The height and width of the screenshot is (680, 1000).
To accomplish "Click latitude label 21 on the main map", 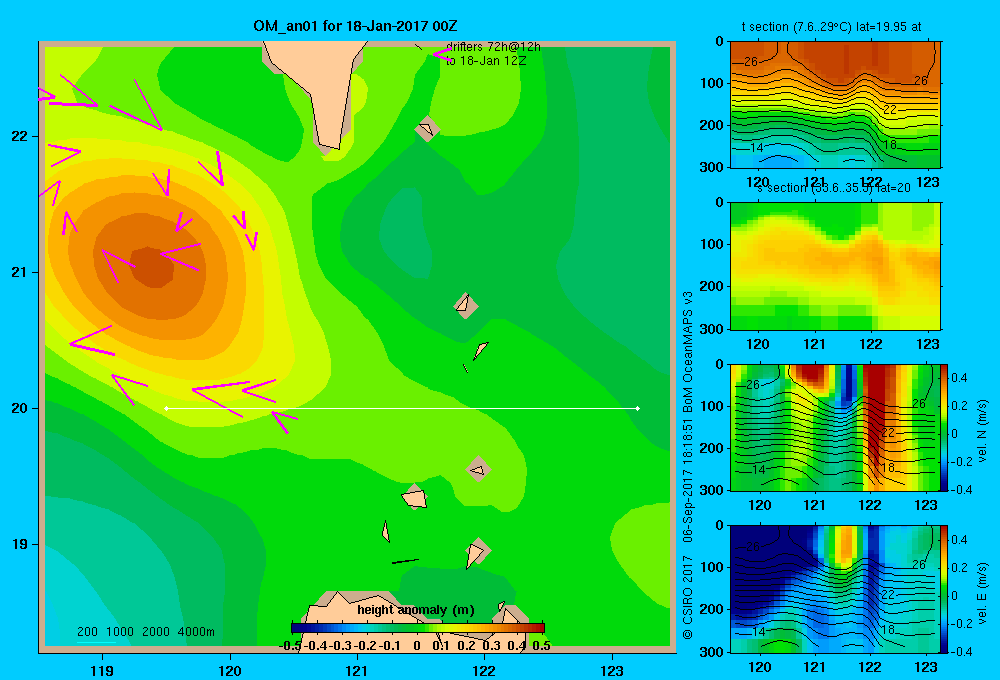I will [x=20, y=272].
